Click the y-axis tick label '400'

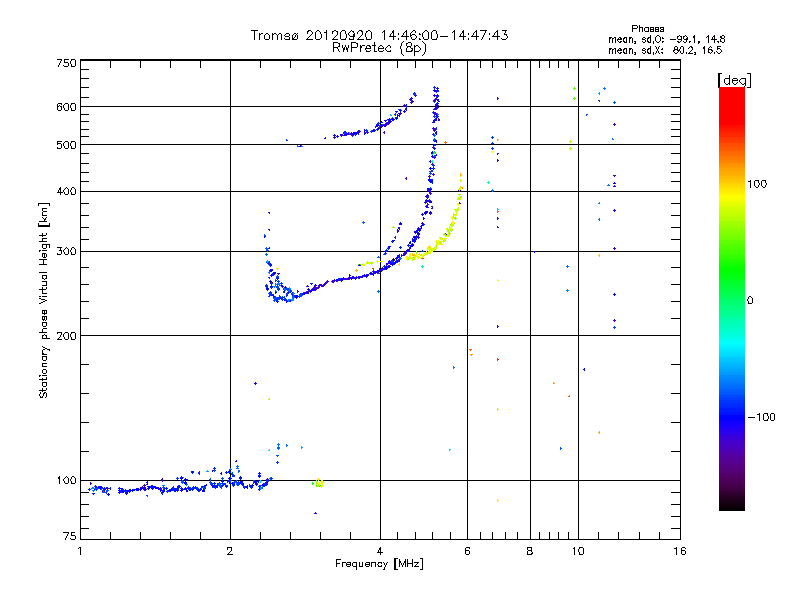tap(66, 192)
